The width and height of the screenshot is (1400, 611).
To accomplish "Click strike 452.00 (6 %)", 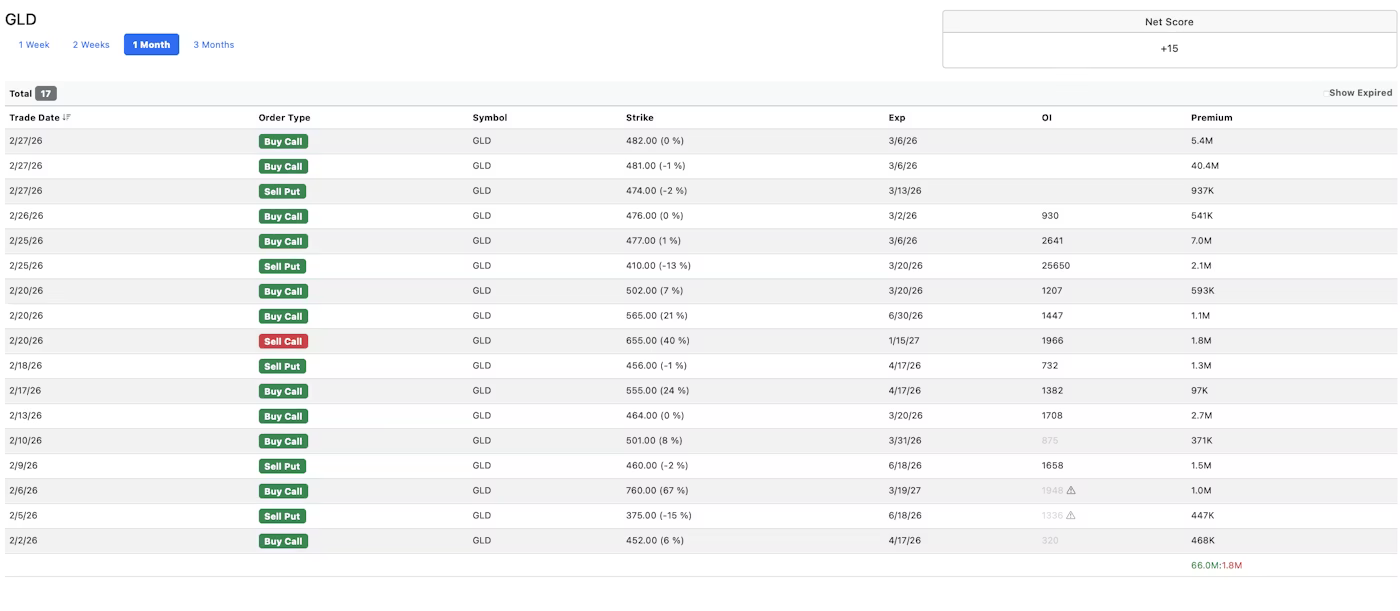I will (654, 541).
